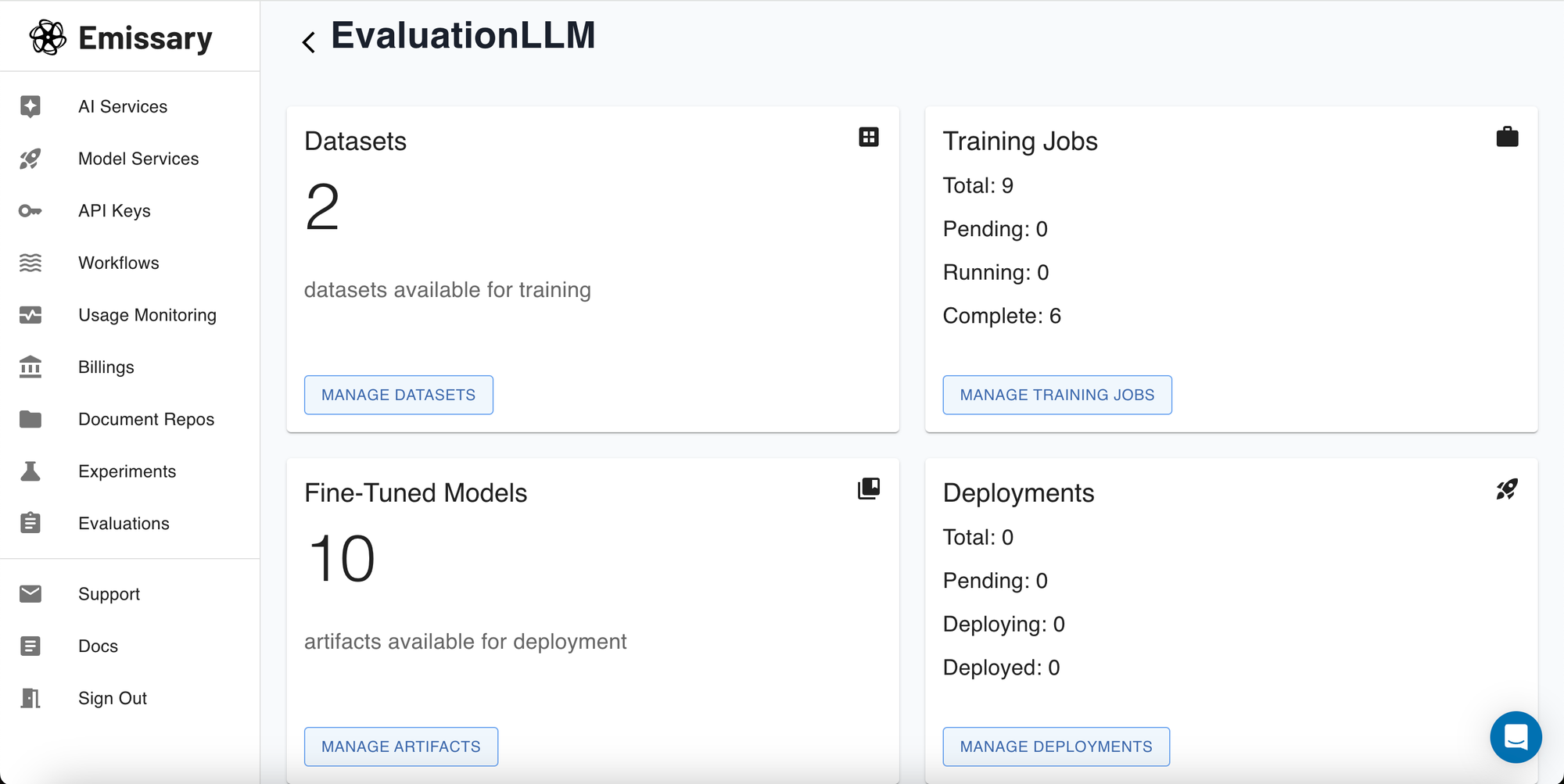This screenshot has height=784, width=1564.
Task: Click 'datasets available for training' text
Action: point(447,290)
